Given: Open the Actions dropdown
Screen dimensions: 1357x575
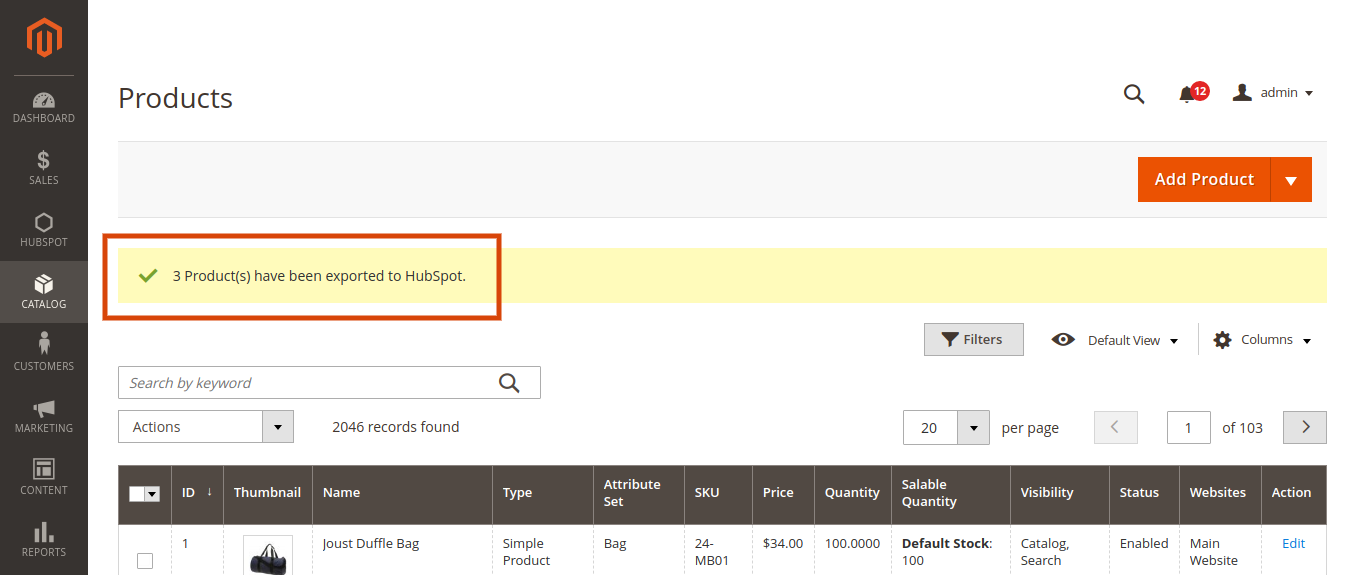Looking at the screenshot, I should coord(206,427).
